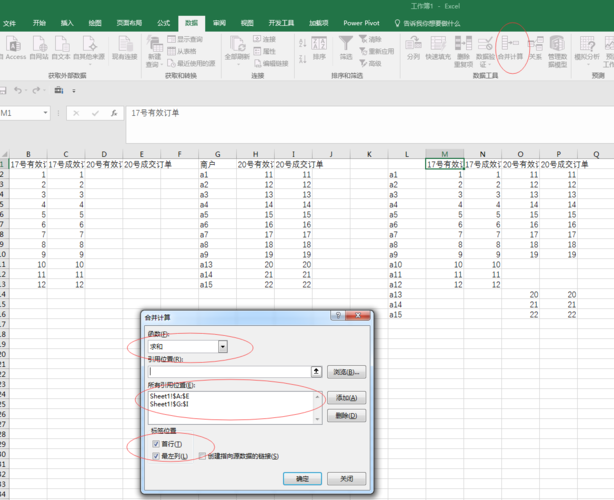614x500 pixels.
Task: Click the Browse button in dialog
Action: point(347,372)
